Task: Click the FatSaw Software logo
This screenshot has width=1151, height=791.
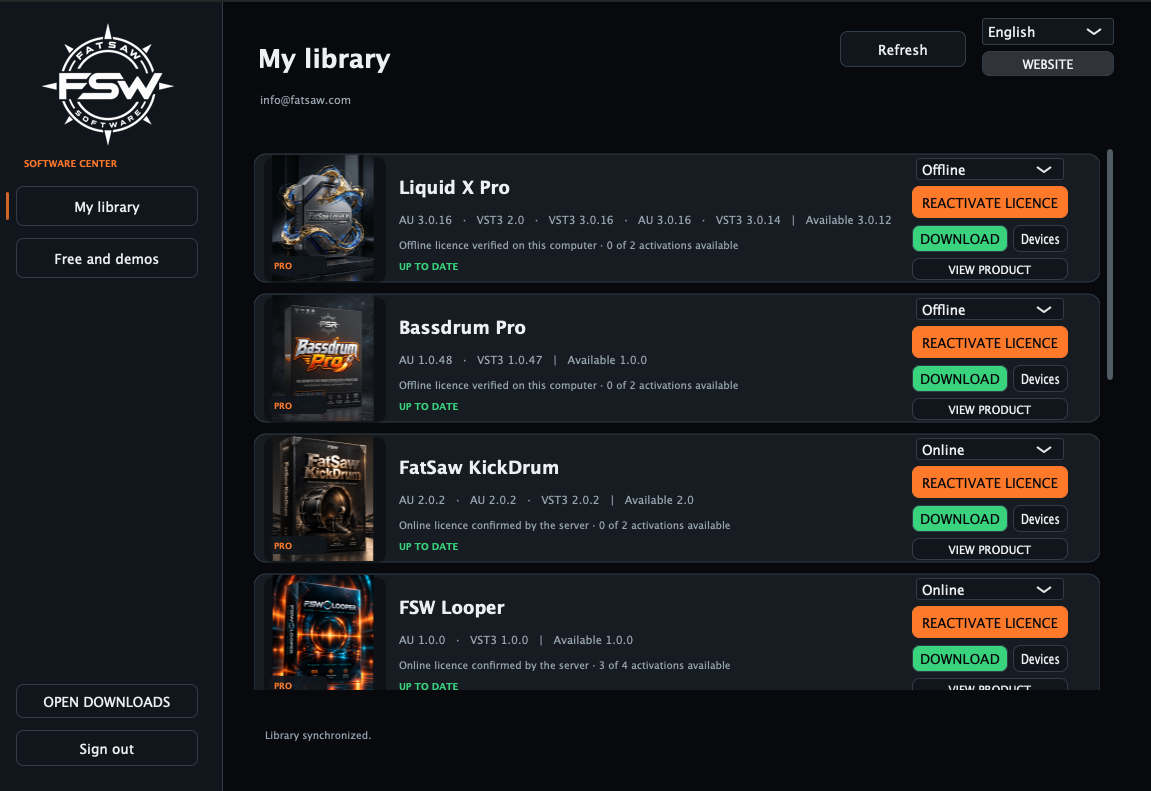Action: click(108, 85)
